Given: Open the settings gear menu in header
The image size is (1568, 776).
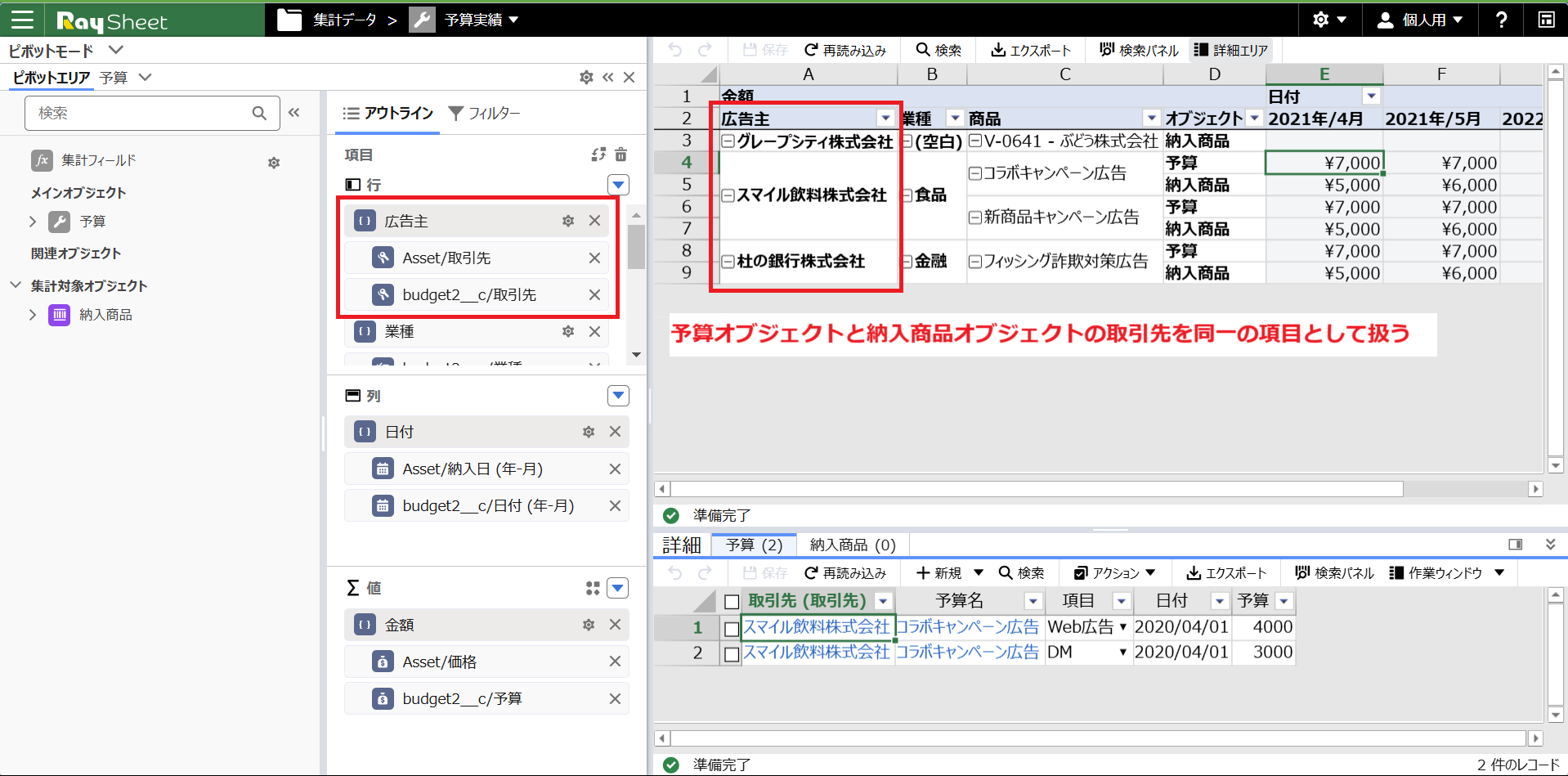Looking at the screenshot, I should pyautogui.click(x=1329, y=20).
